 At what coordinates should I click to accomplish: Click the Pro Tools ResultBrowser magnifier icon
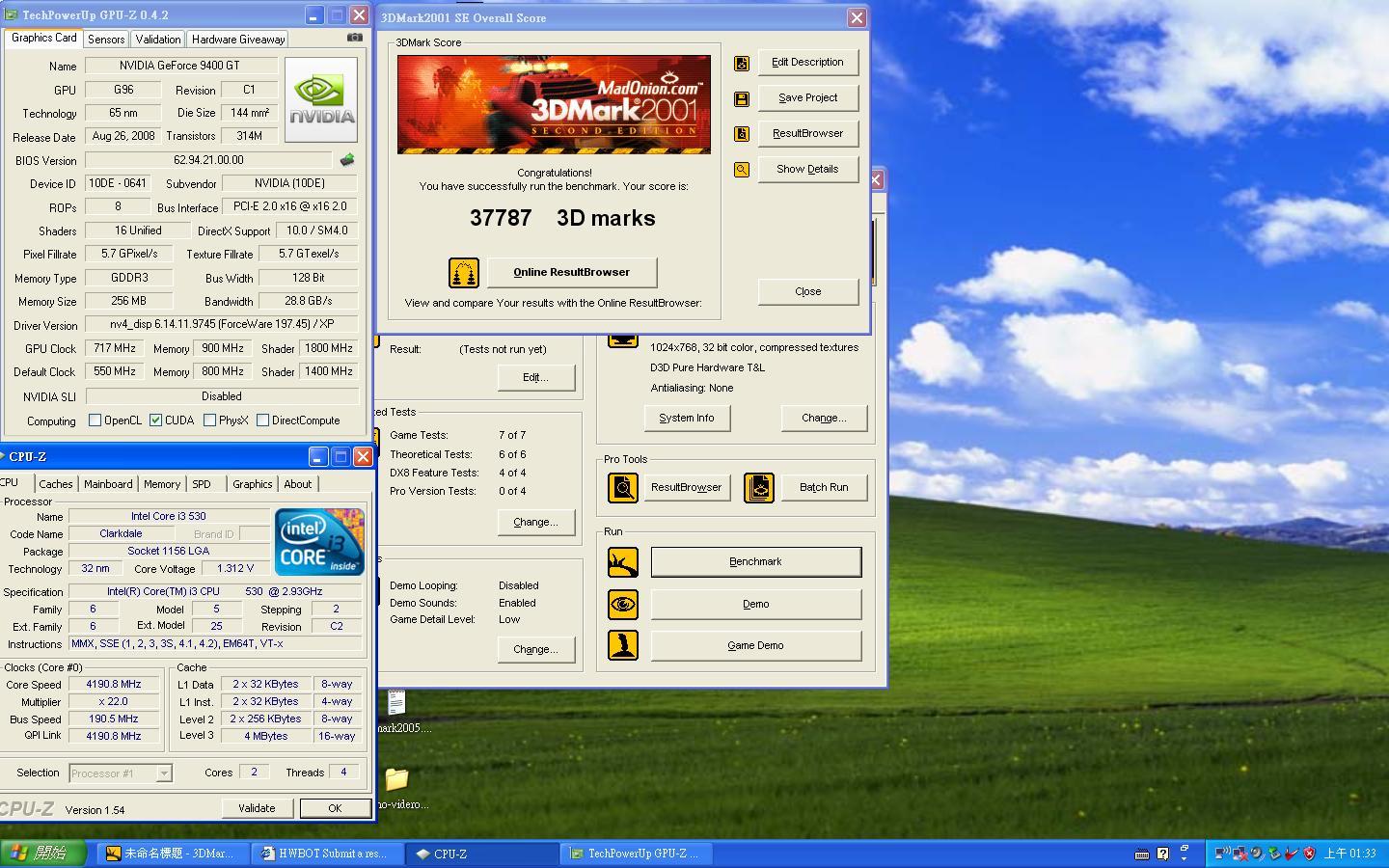pyautogui.click(x=623, y=488)
